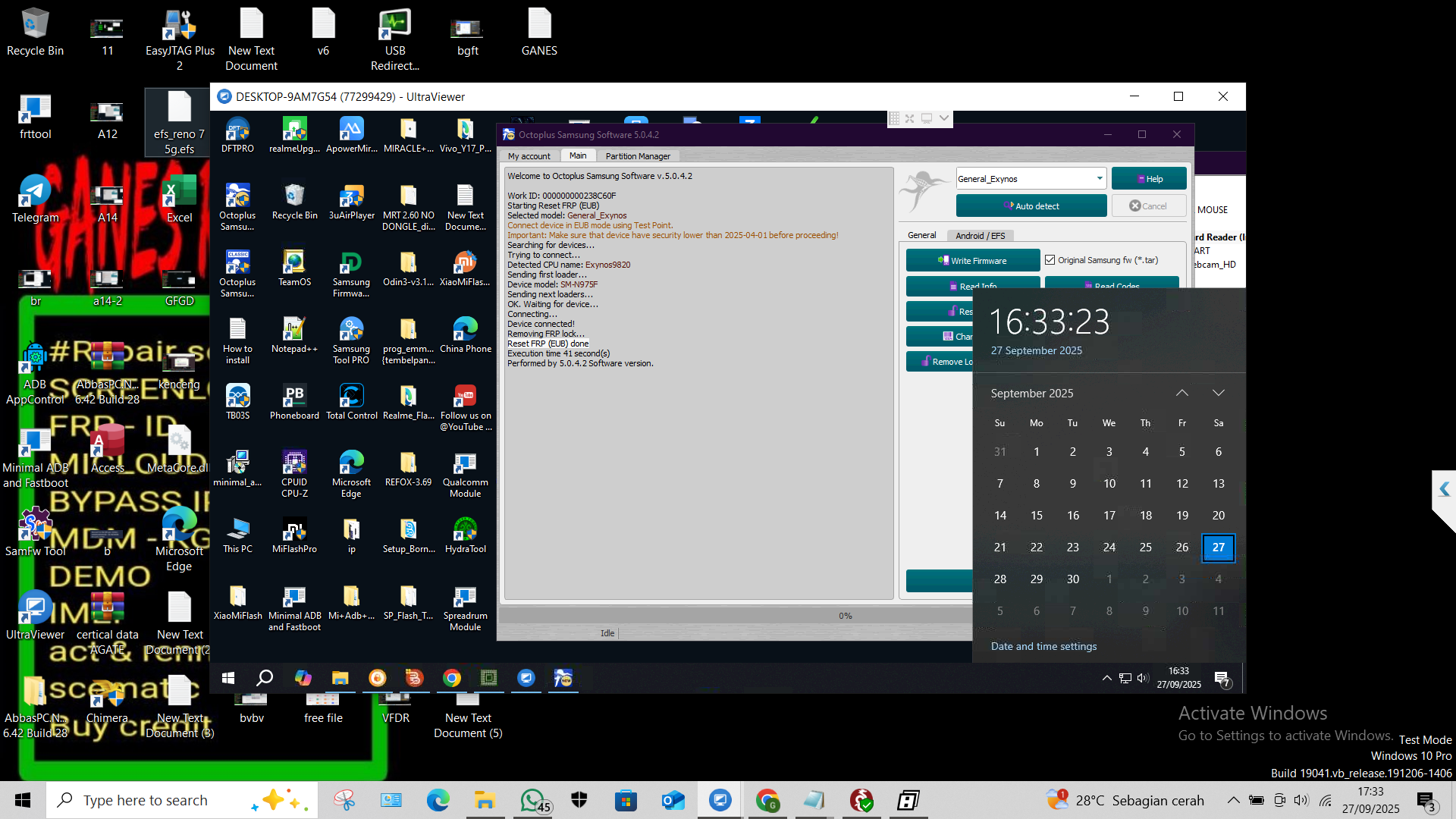Open WhatsApp from the taskbar

pyautogui.click(x=533, y=800)
